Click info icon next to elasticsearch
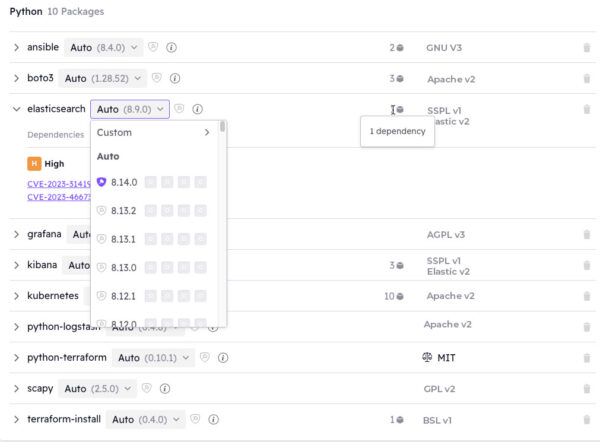 pyautogui.click(x=198, y=109)
